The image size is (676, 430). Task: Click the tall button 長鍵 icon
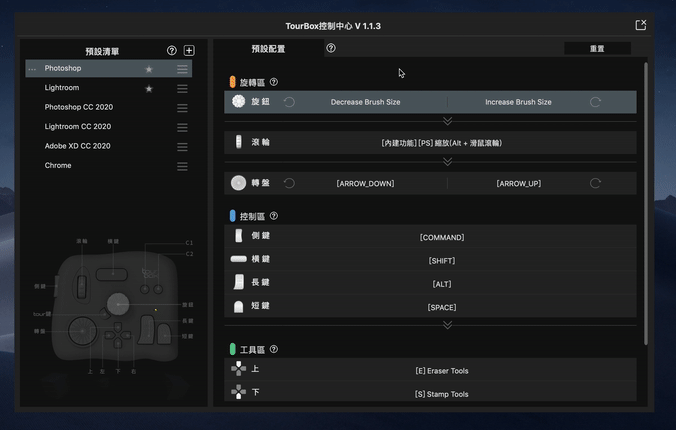[x=238, y=282]
